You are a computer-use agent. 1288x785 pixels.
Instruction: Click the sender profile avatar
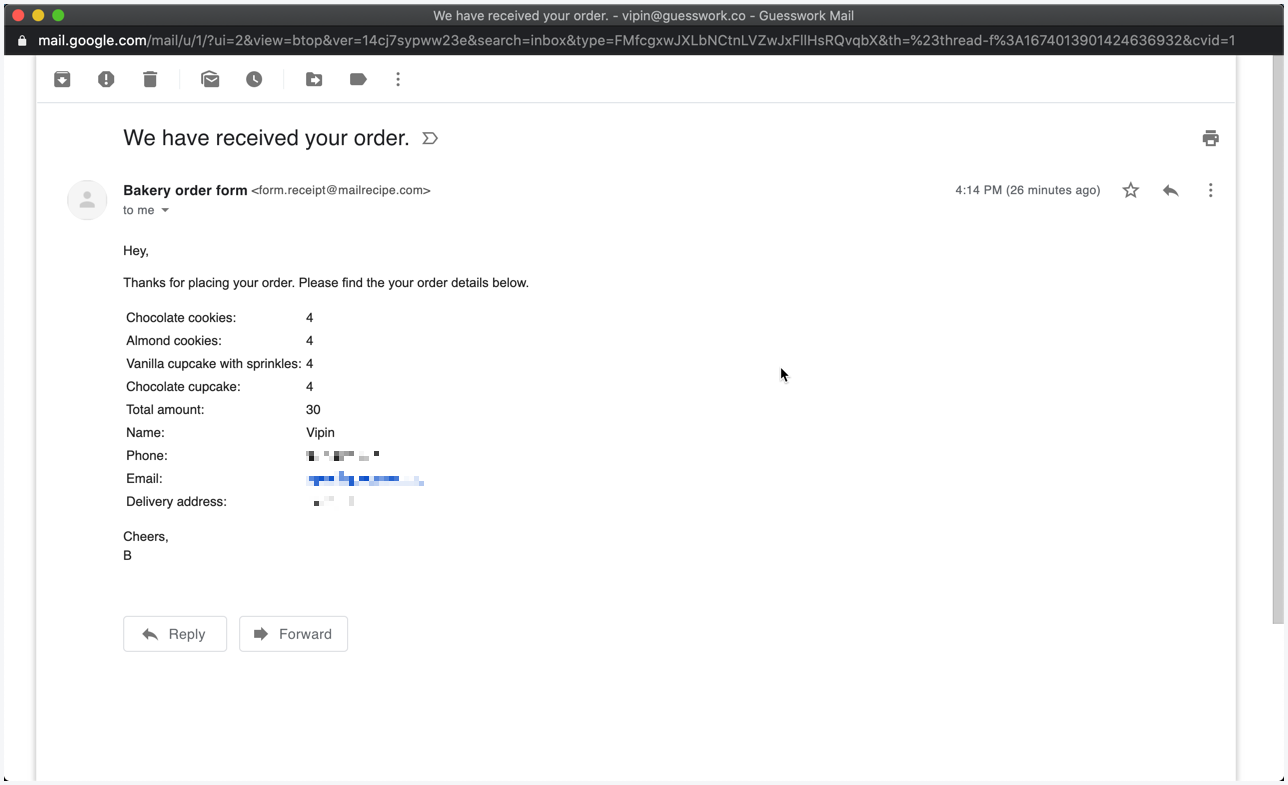click(87, 200)
